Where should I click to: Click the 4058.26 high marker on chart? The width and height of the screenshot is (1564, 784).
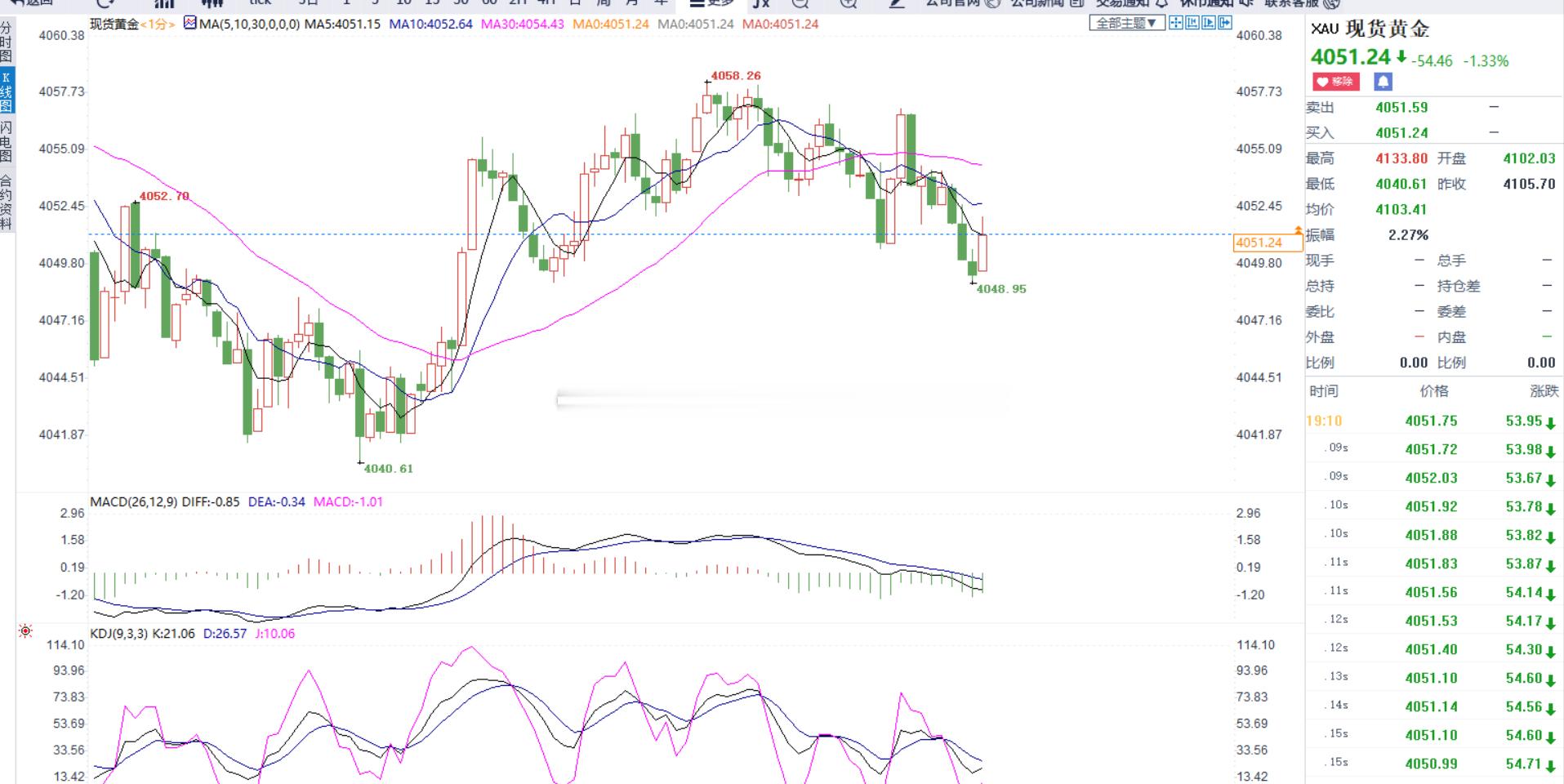pos(736,75)
